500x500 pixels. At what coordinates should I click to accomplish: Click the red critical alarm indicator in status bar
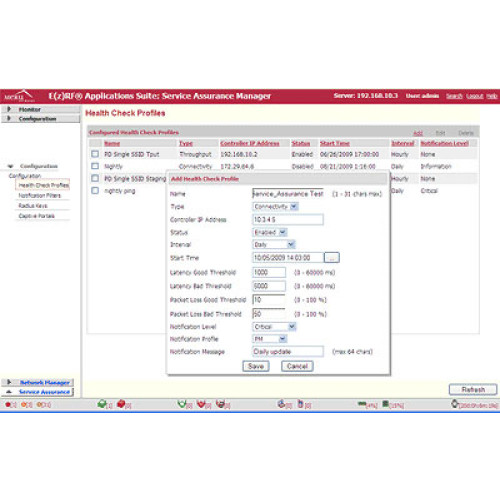[8, 405]
